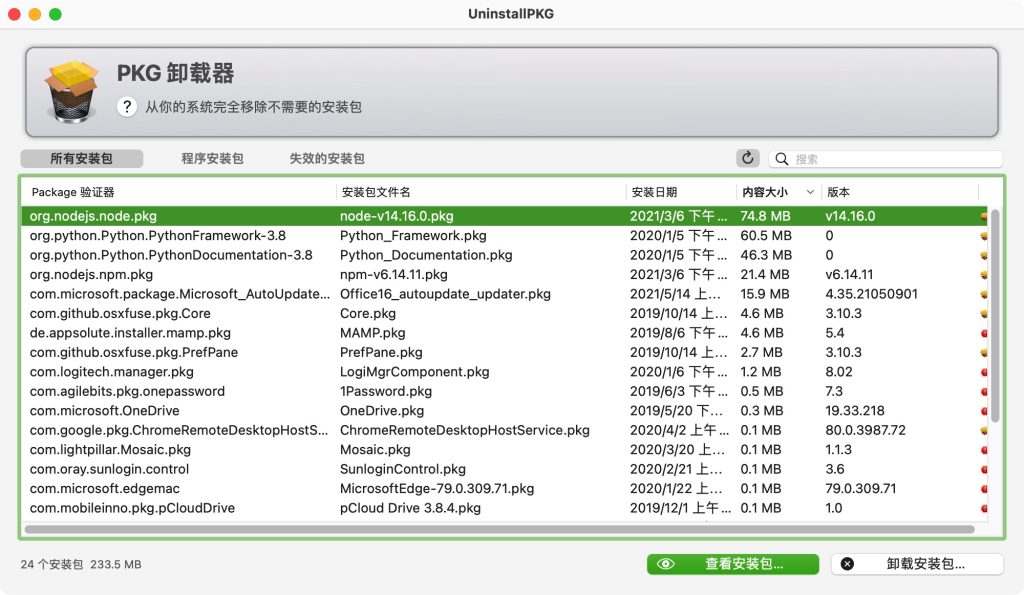Viewport: 1024px width, 595px height.
Task: Switch to 所有安装包 tab
Action: click(x=82, y=159)
